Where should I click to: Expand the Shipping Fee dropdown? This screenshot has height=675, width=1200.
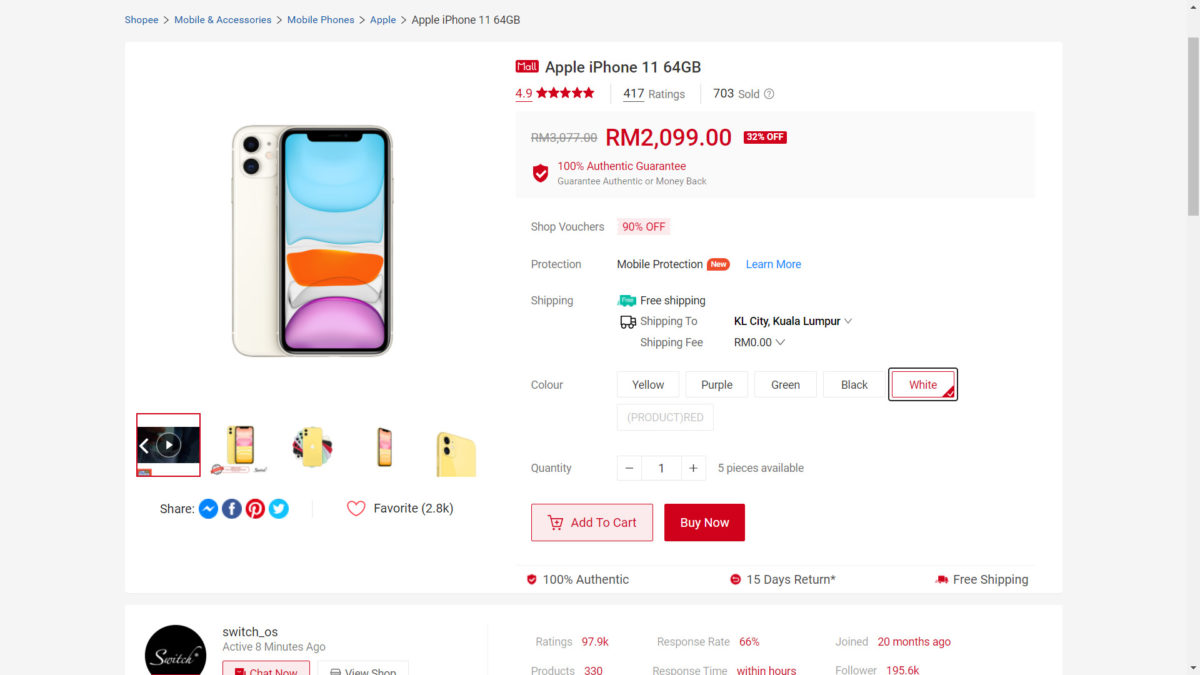pos(780,343)
